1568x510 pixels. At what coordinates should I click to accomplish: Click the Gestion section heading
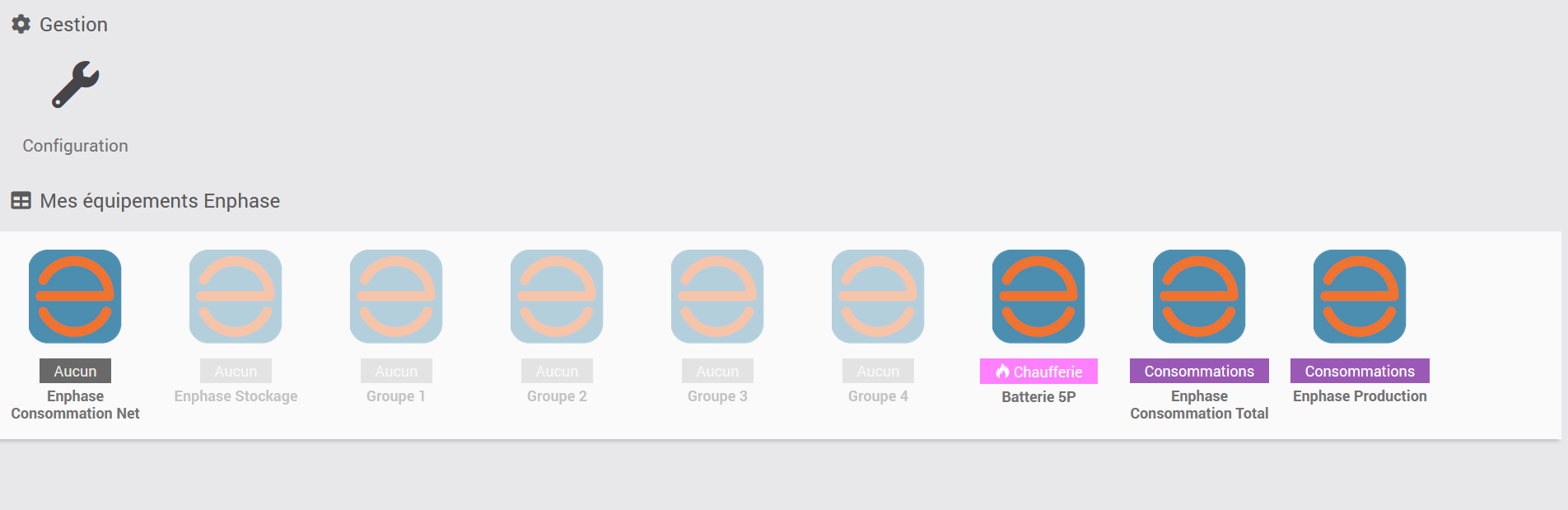pyautogui.click(x=73, y=25)
